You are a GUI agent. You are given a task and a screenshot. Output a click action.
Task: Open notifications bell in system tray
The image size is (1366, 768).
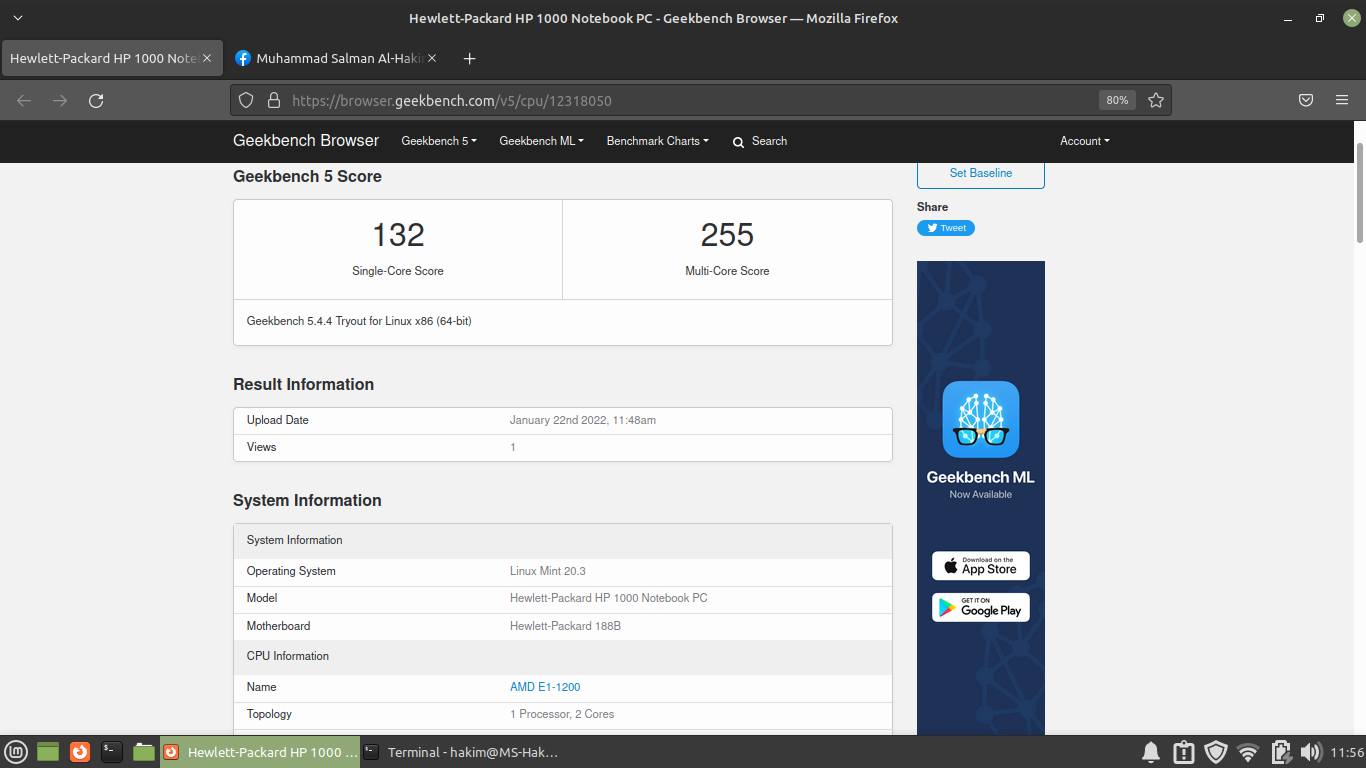(1151, 752)
